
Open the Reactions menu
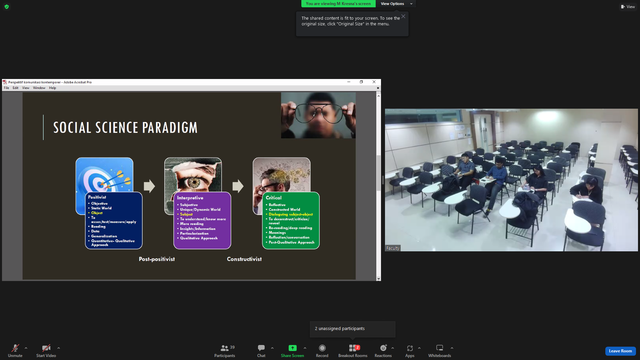[x=383, y=350]
